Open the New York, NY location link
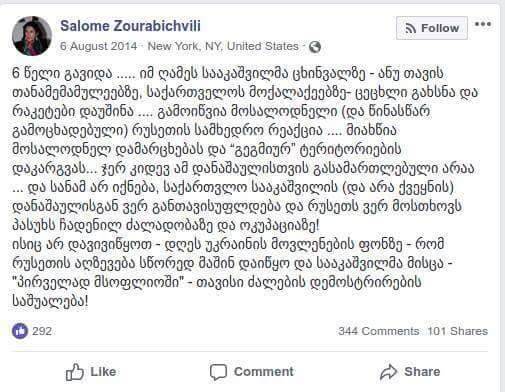The height and width of the screenshot is (392, 505). (223, 46)
